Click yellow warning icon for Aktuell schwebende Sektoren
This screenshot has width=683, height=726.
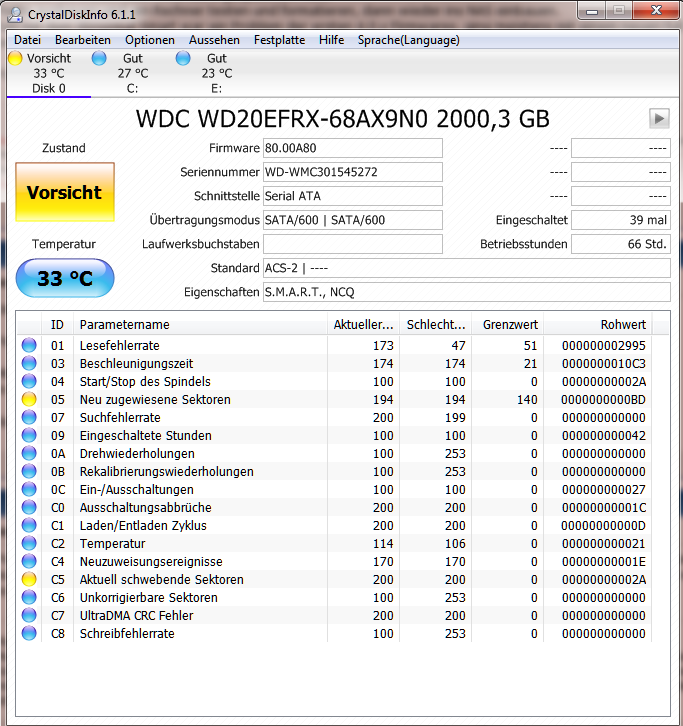(x=29, y=579)
